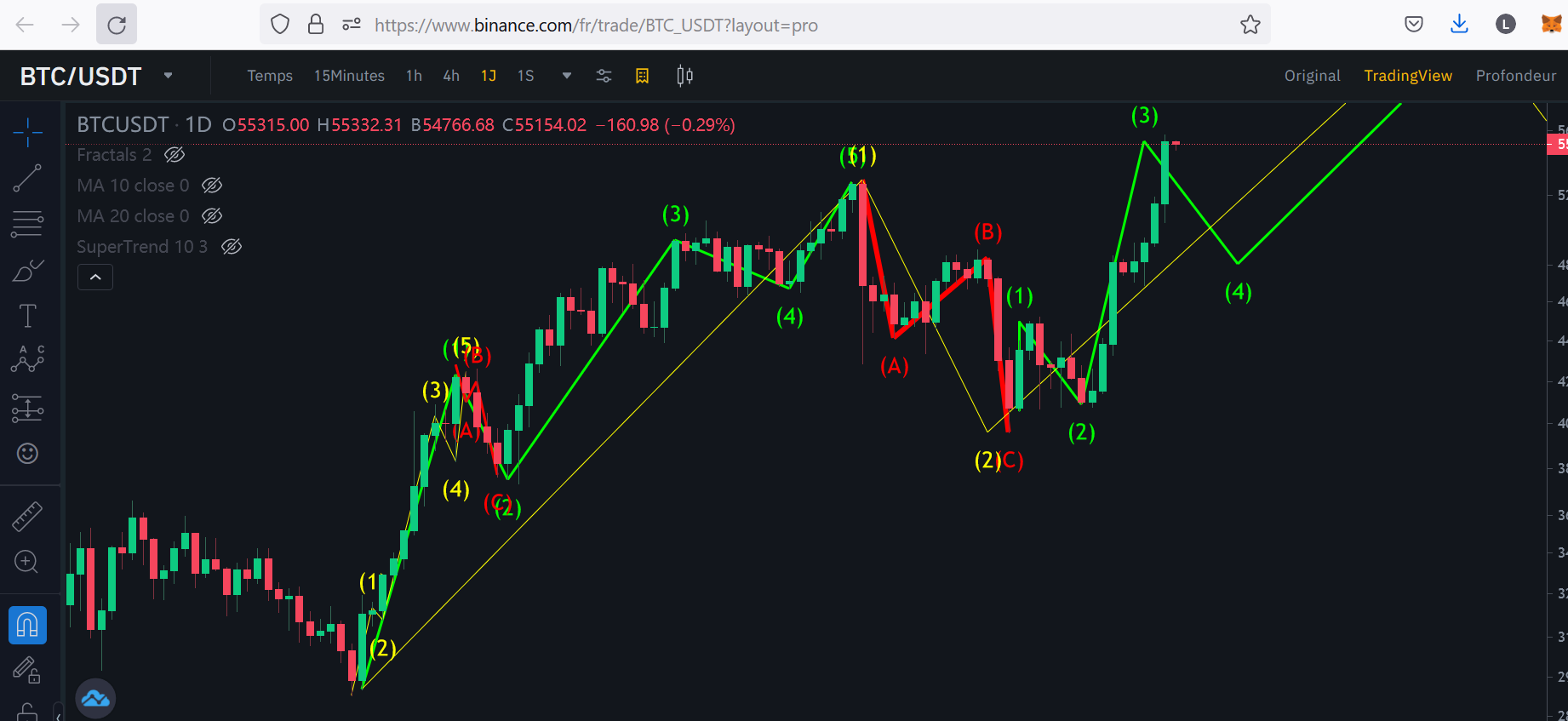
Task: Open the candlestick chart type selector
Action: tap(684, 76)
